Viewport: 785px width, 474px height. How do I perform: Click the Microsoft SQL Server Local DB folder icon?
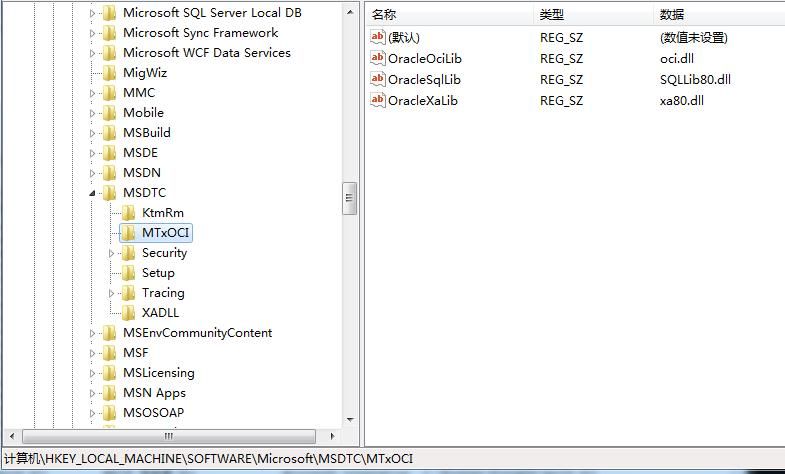pos(109,13)
